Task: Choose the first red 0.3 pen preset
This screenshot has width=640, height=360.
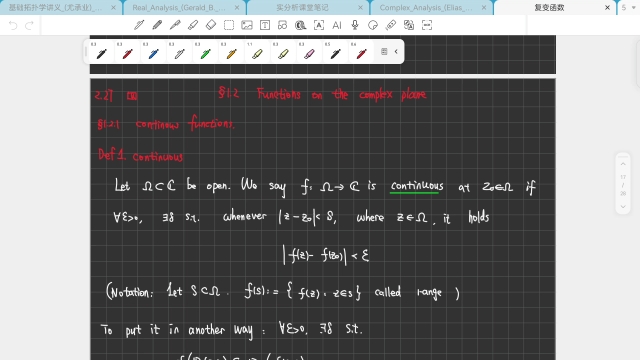Action: pyautogui.click(x=127, y=52)
